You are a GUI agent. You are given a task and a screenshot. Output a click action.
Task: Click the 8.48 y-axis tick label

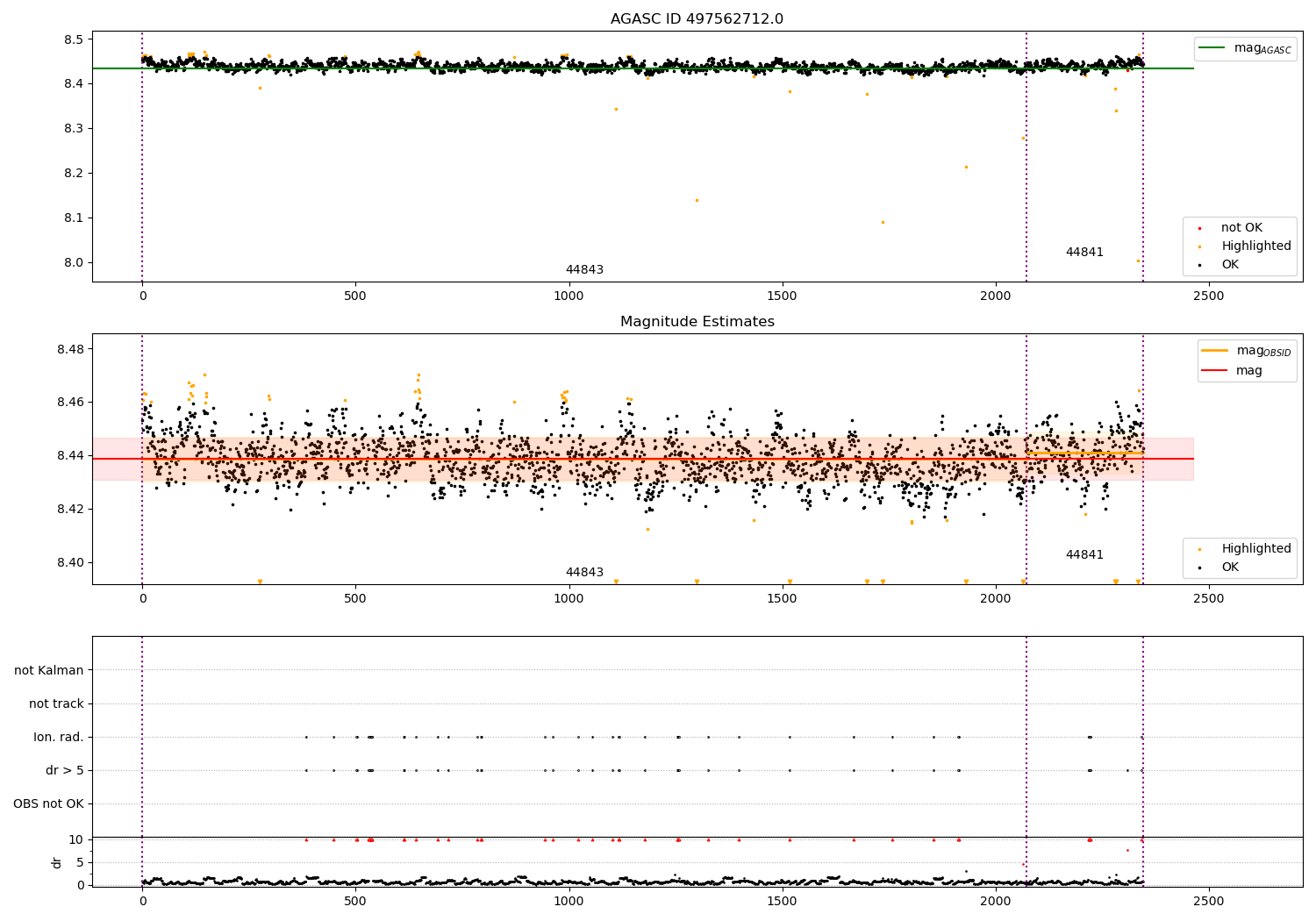[70, 349]
